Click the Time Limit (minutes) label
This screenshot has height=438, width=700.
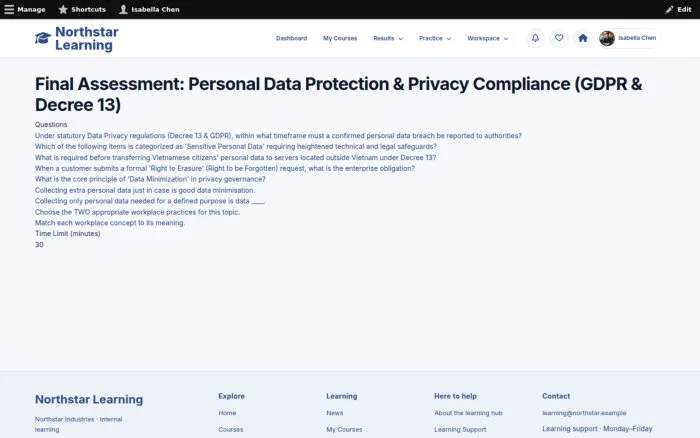[x=67, y=234]
